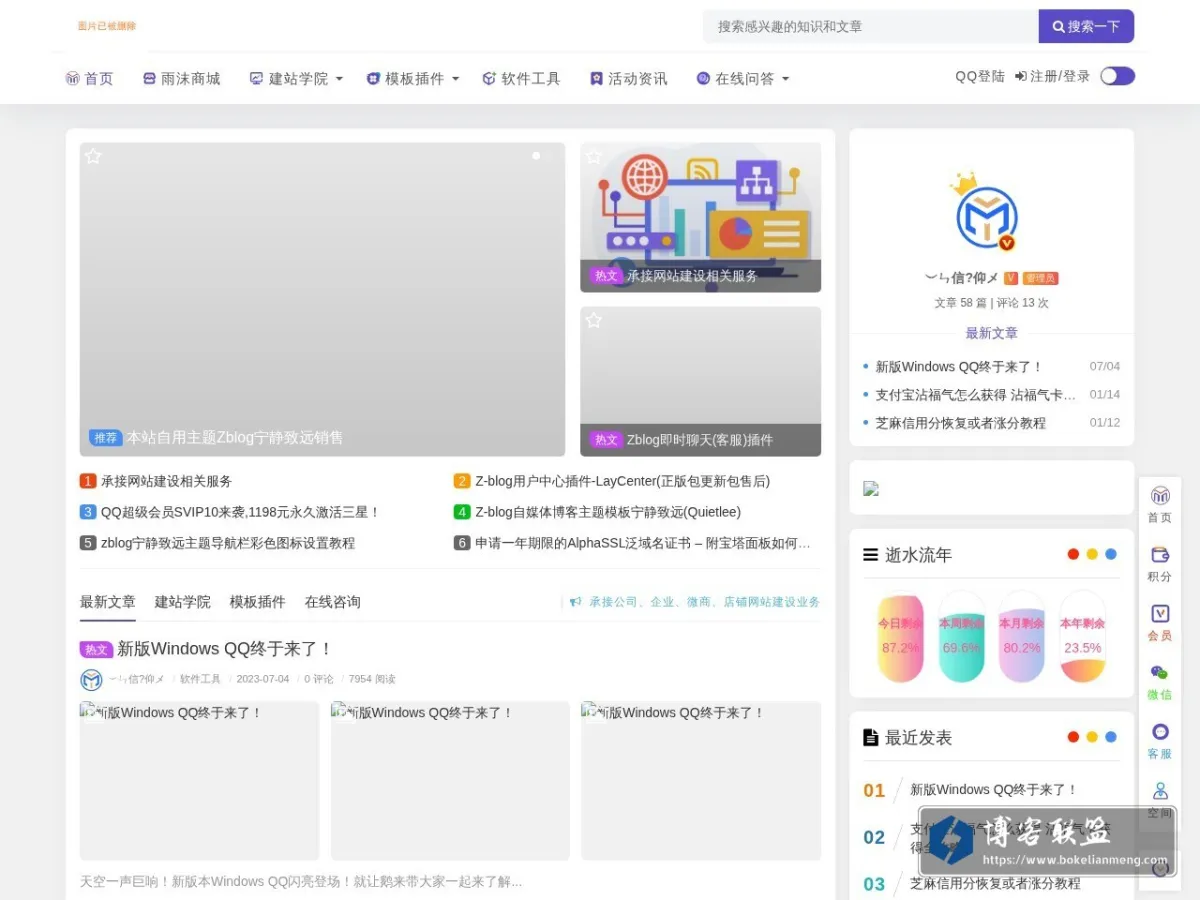Switch to 在线咨询 tab
This screenshot has width=1200, height=900.
[x=333, y=602]
